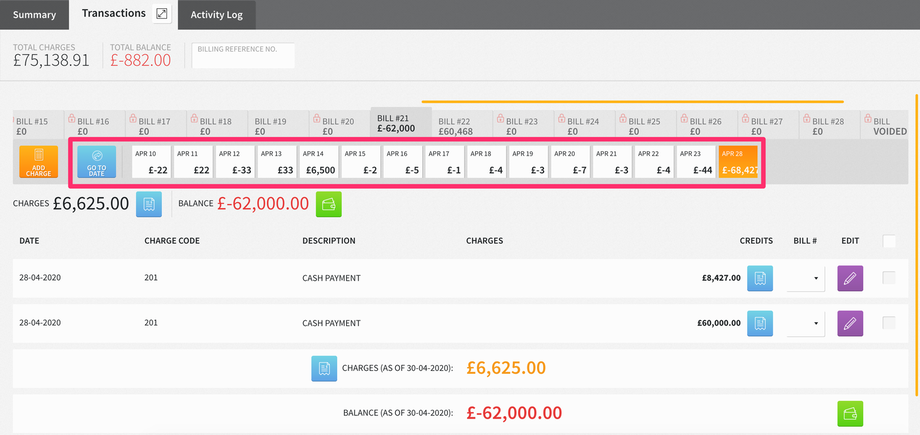Select the APR 12 date tile
The height and width of the screenshot is (435, 920).
(x=235, y=162)
